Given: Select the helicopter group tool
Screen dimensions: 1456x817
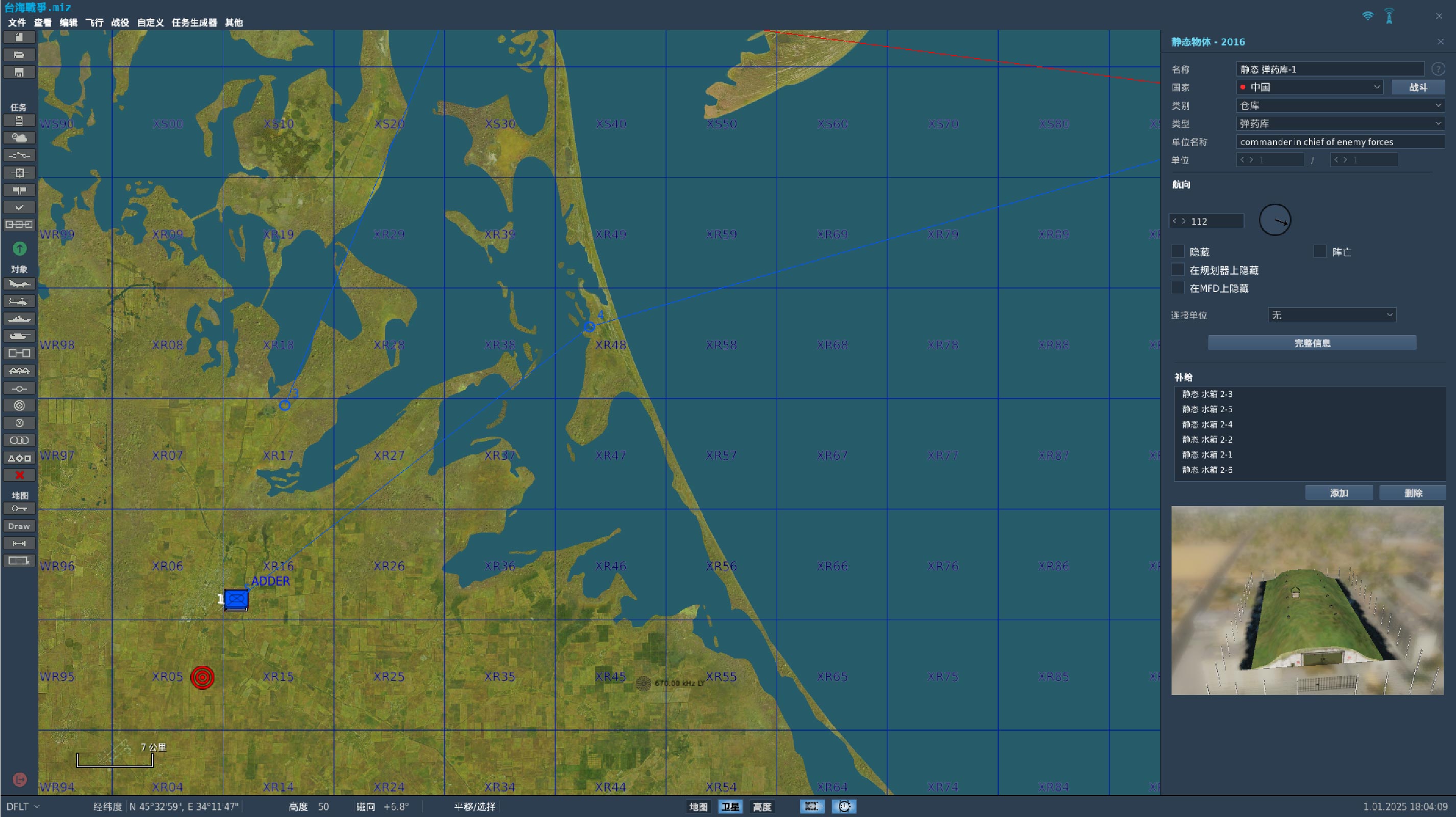Looking at the screenshot, I should (x=19, y=301).
